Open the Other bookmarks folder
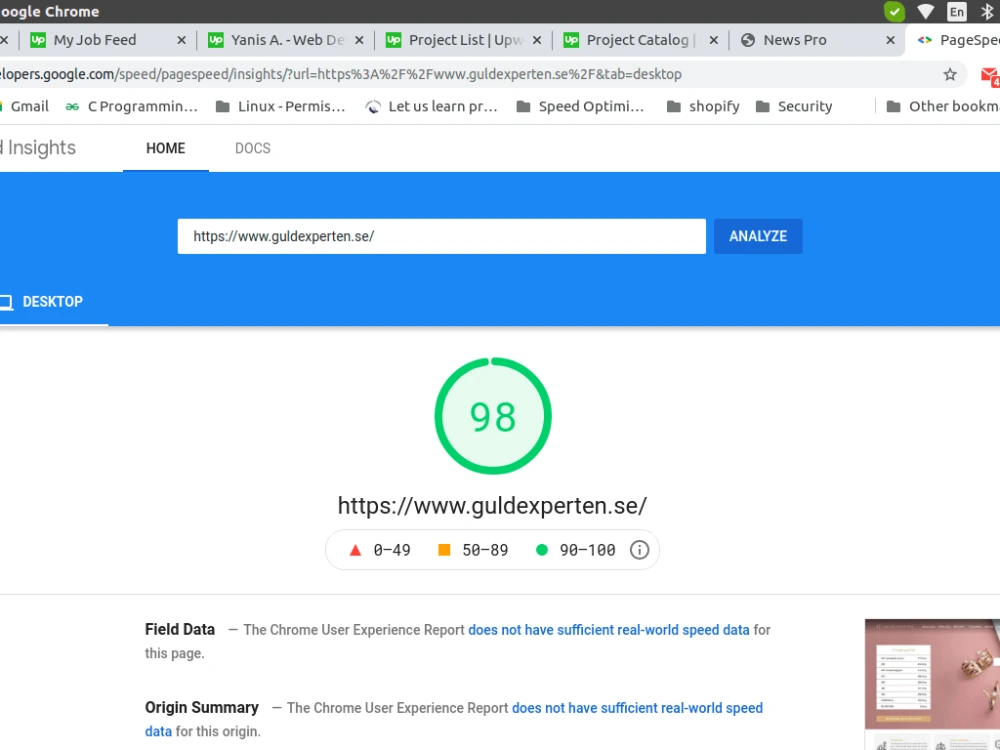This screenshot has width=1000, height=750. click(943, 107)
